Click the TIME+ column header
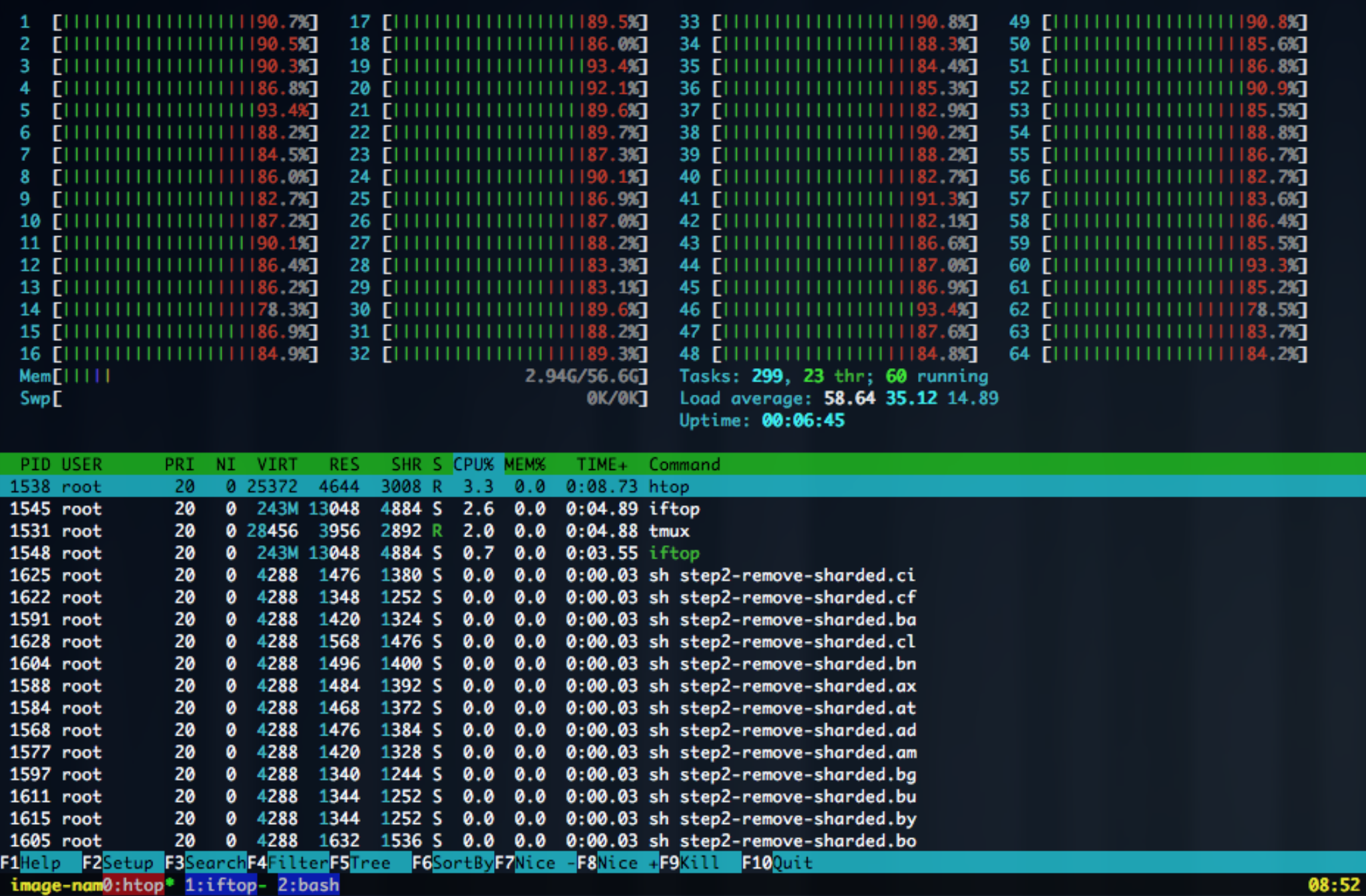 pyautogui.click(x=601, y=464)
